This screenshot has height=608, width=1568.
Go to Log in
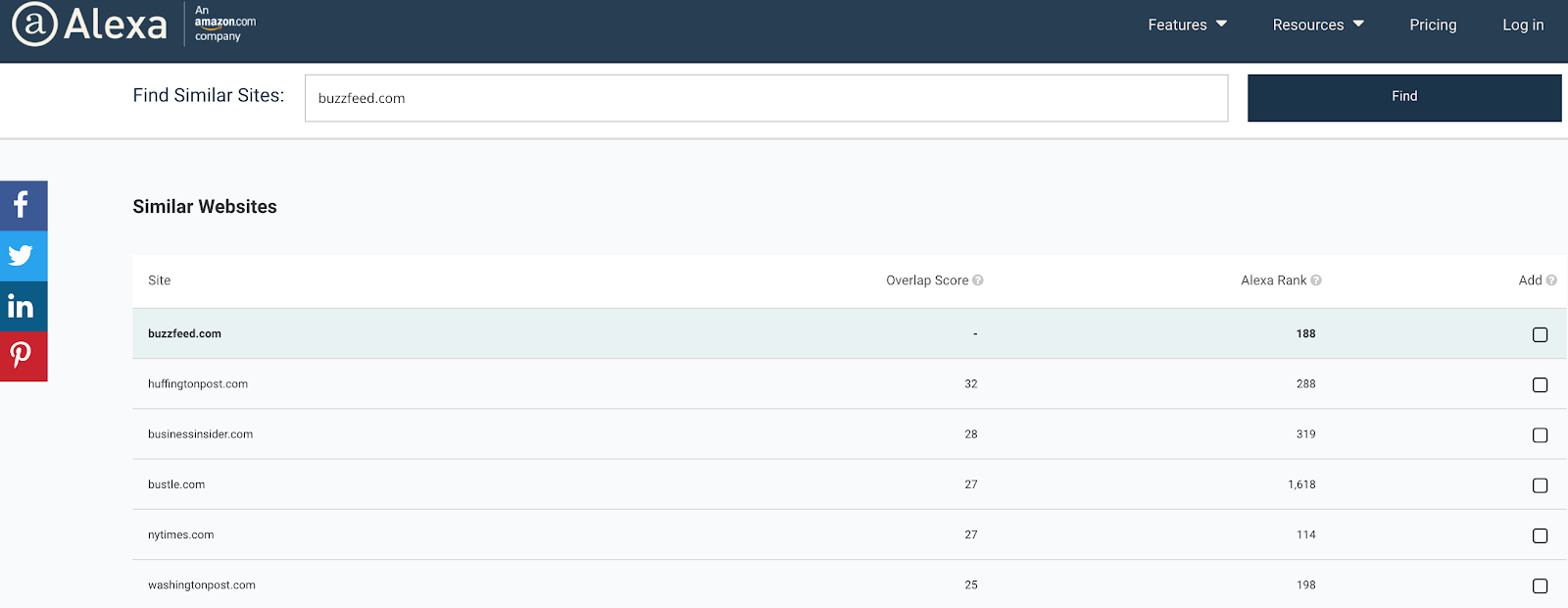pos(1523,25)
